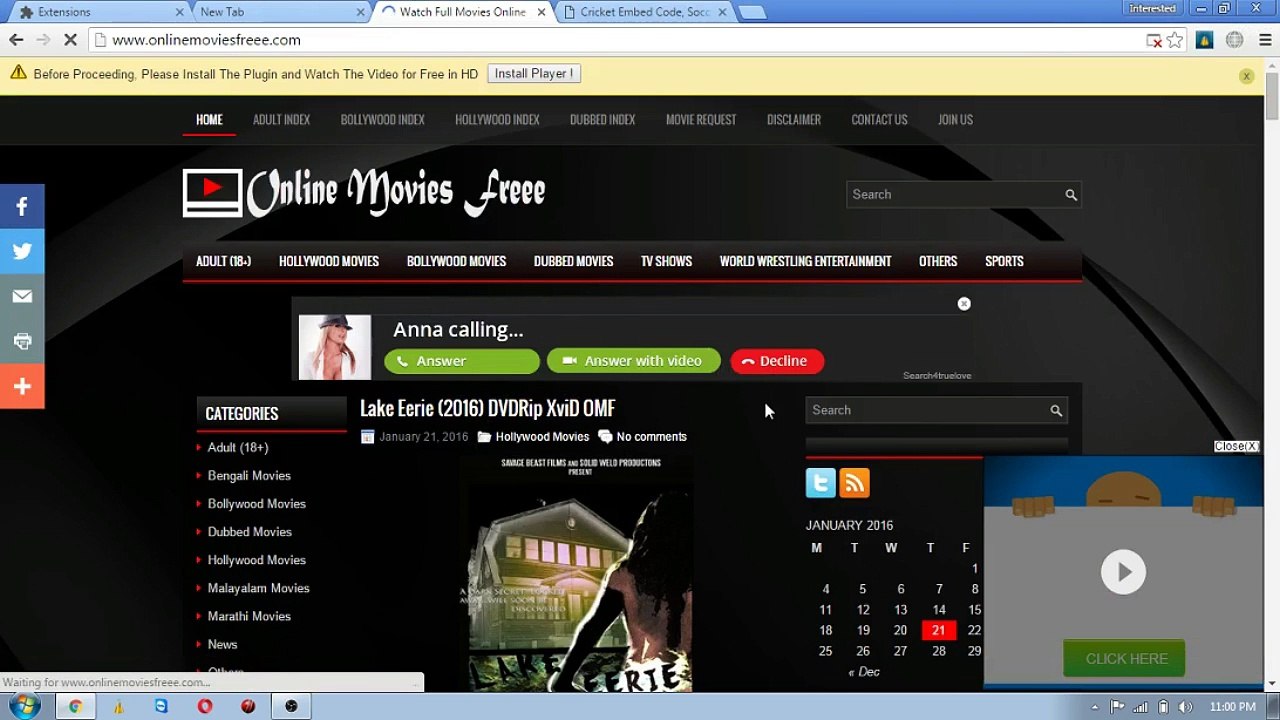Click the magnifier icon in the header search box
This screenshot has height=720, width=1280.
pos(1071,195)
